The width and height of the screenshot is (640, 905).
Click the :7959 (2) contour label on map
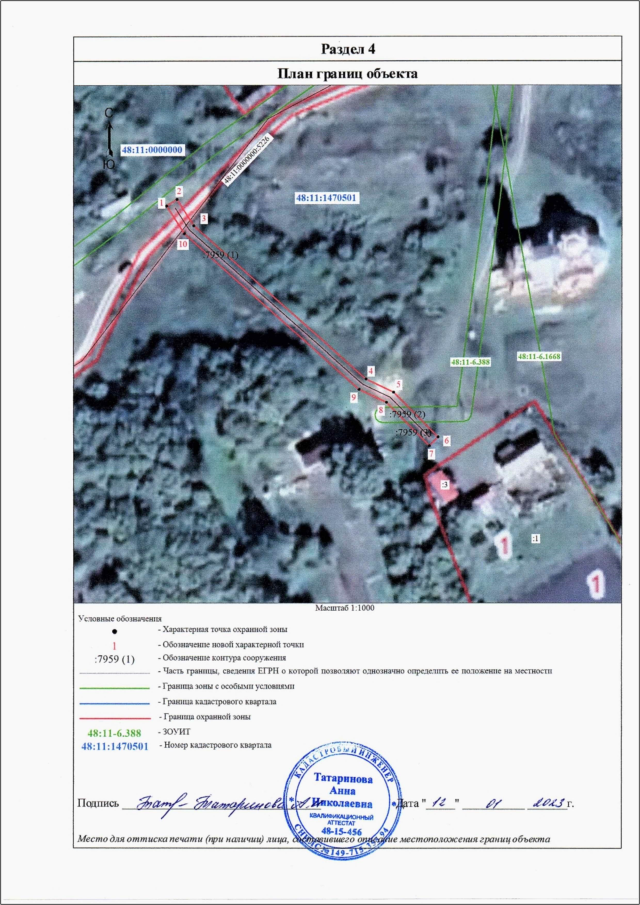pos(406,414)
